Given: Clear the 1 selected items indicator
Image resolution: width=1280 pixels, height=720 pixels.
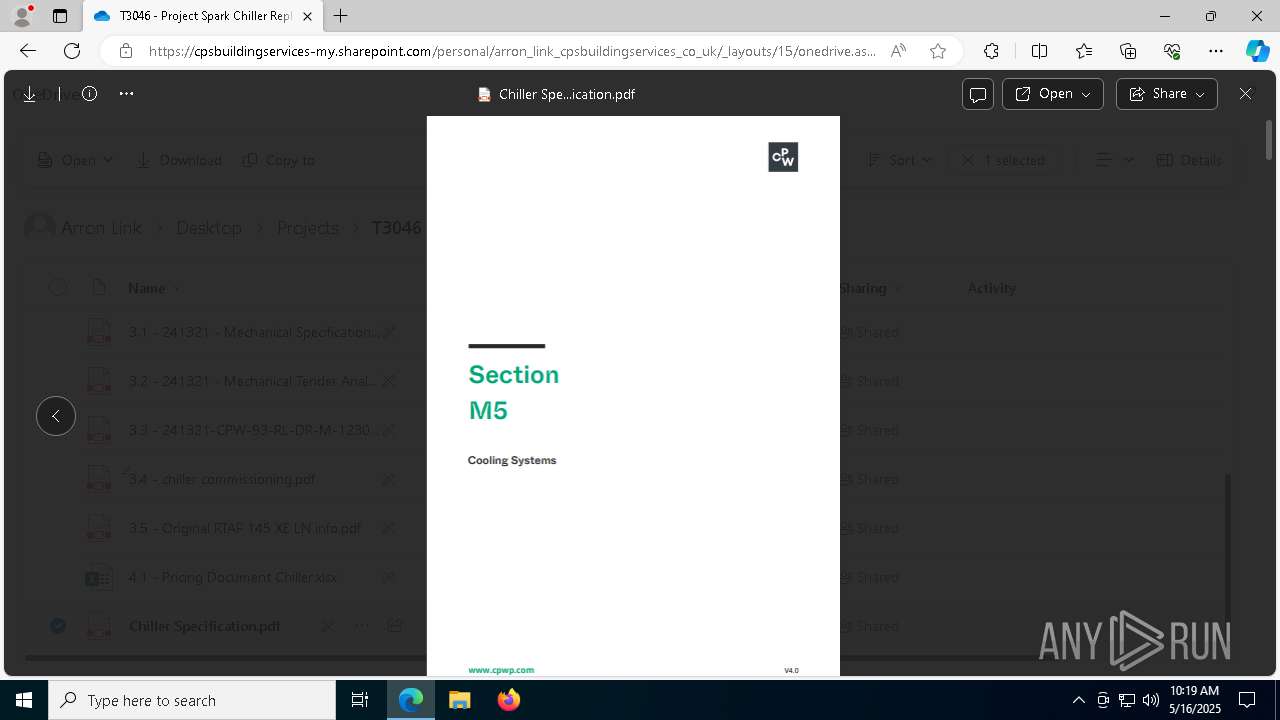Looking at the screenshot, I should click(1003, 160).
